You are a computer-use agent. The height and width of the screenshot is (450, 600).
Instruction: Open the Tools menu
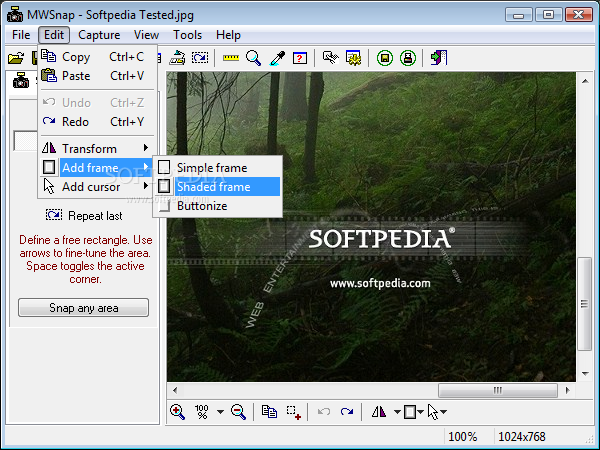click(188, 35)
